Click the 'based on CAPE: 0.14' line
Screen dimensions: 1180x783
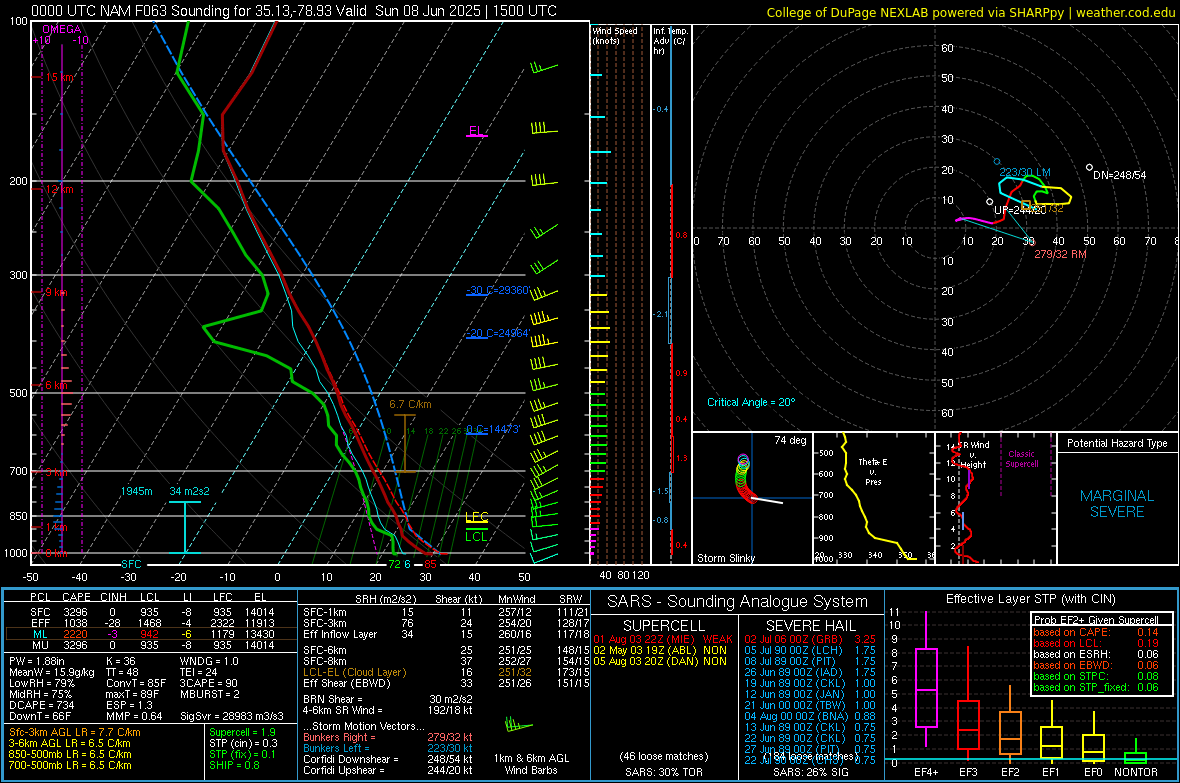click(x=1096, y=632)
